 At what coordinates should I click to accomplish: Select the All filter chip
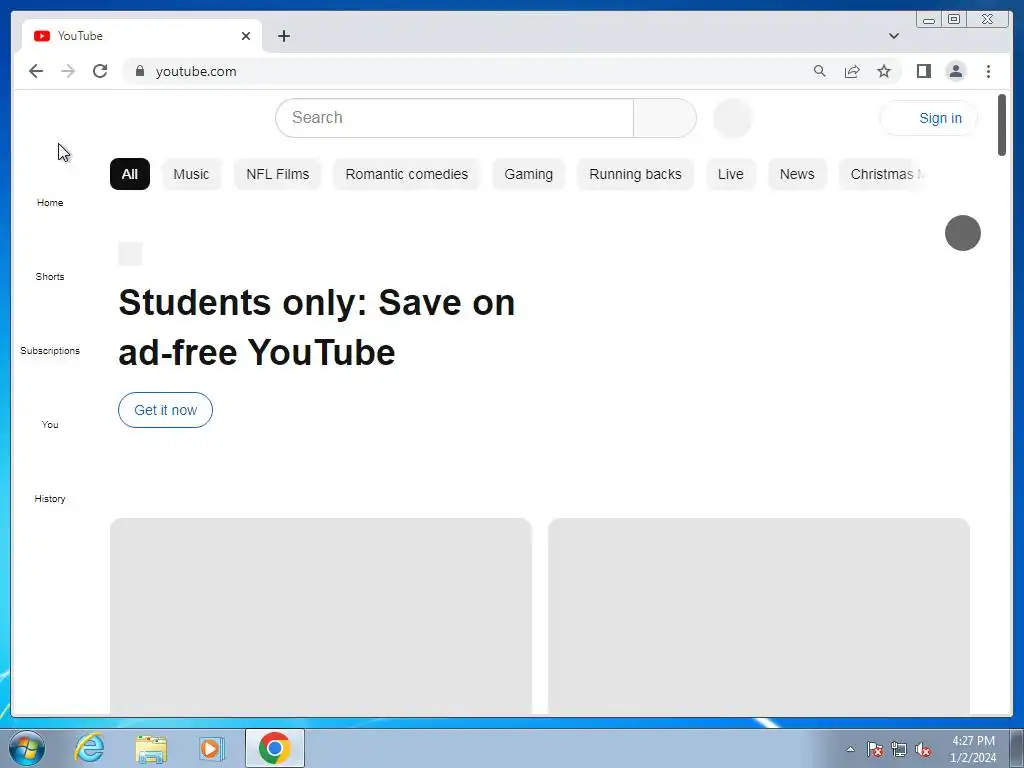tap(130, 174)
